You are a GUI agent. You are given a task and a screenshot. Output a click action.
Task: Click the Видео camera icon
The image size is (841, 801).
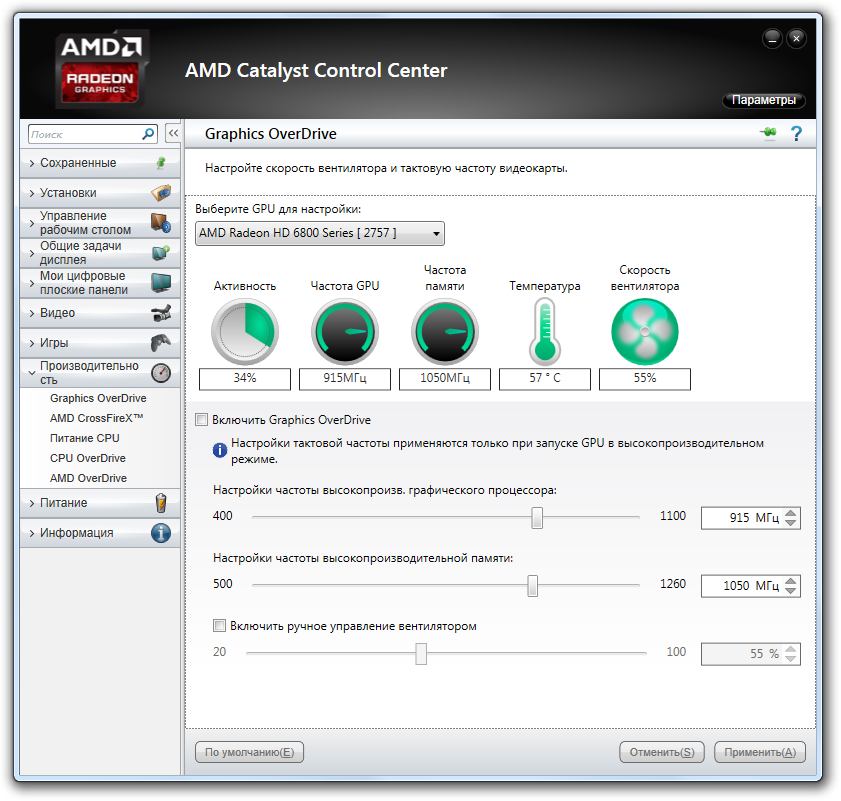click(161, 313)
